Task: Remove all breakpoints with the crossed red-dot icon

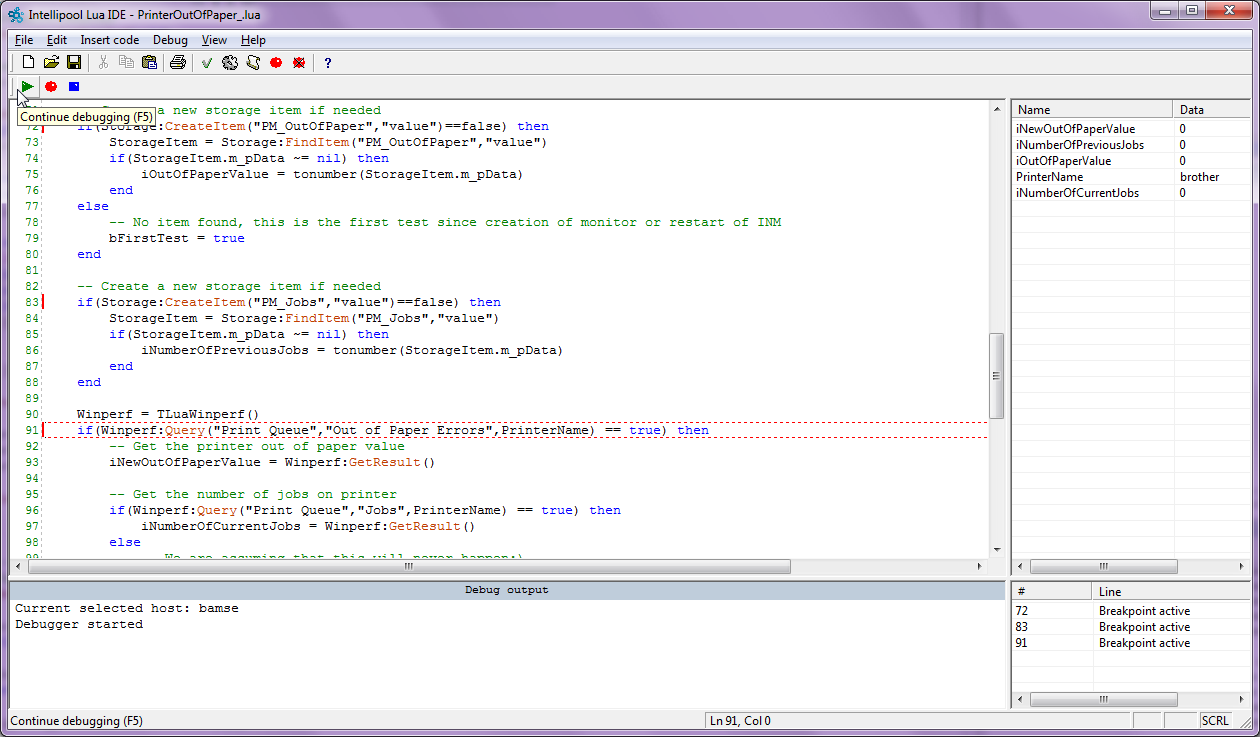Action: 298,62
